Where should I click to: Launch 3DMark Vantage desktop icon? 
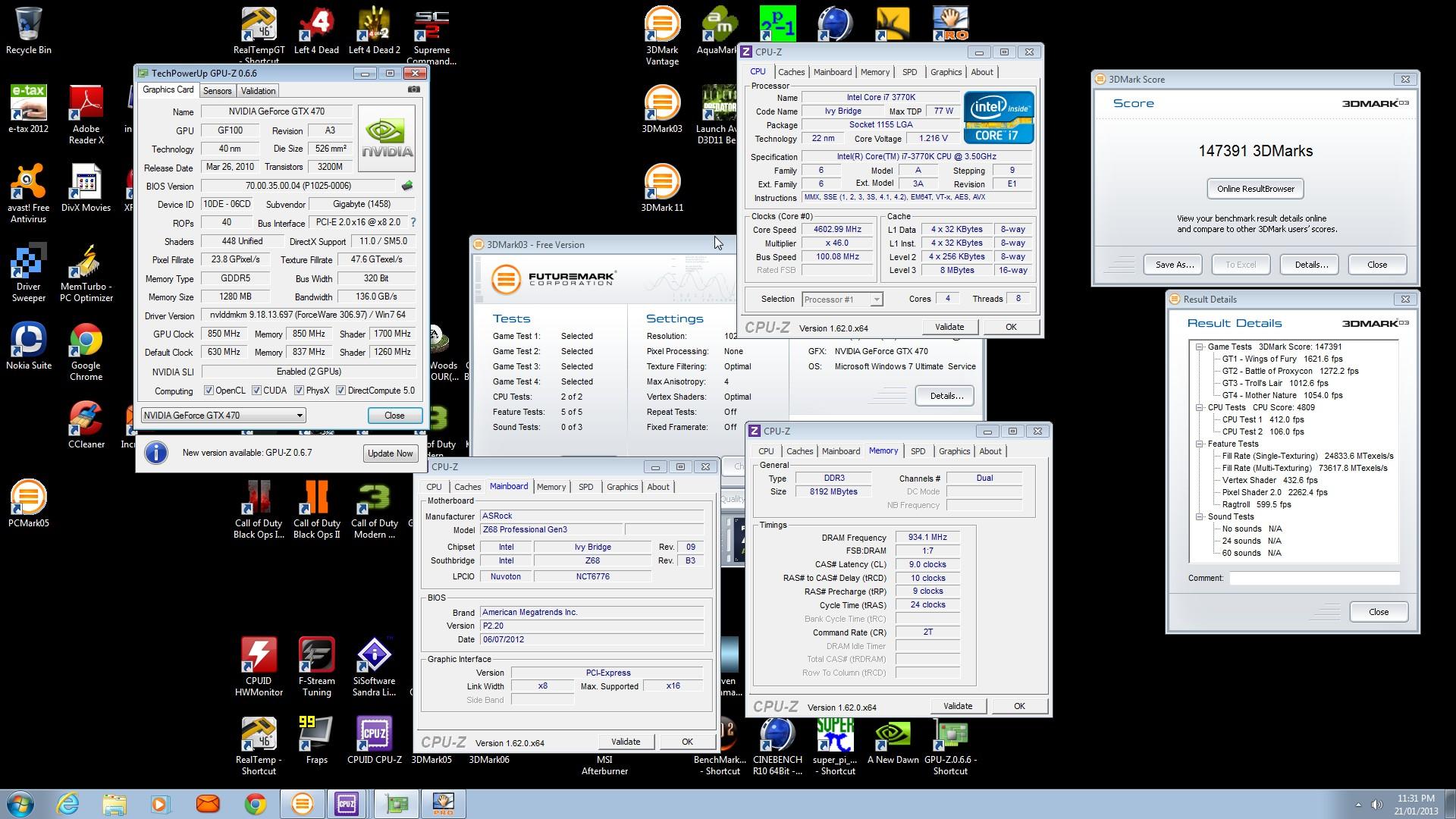pos(662,36)
